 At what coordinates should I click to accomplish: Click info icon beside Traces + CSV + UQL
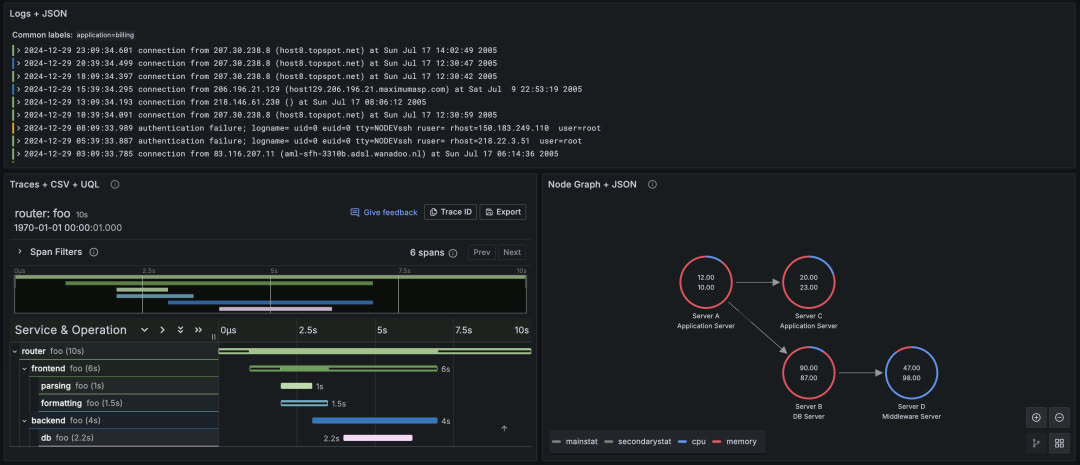(x=115, y=184)
